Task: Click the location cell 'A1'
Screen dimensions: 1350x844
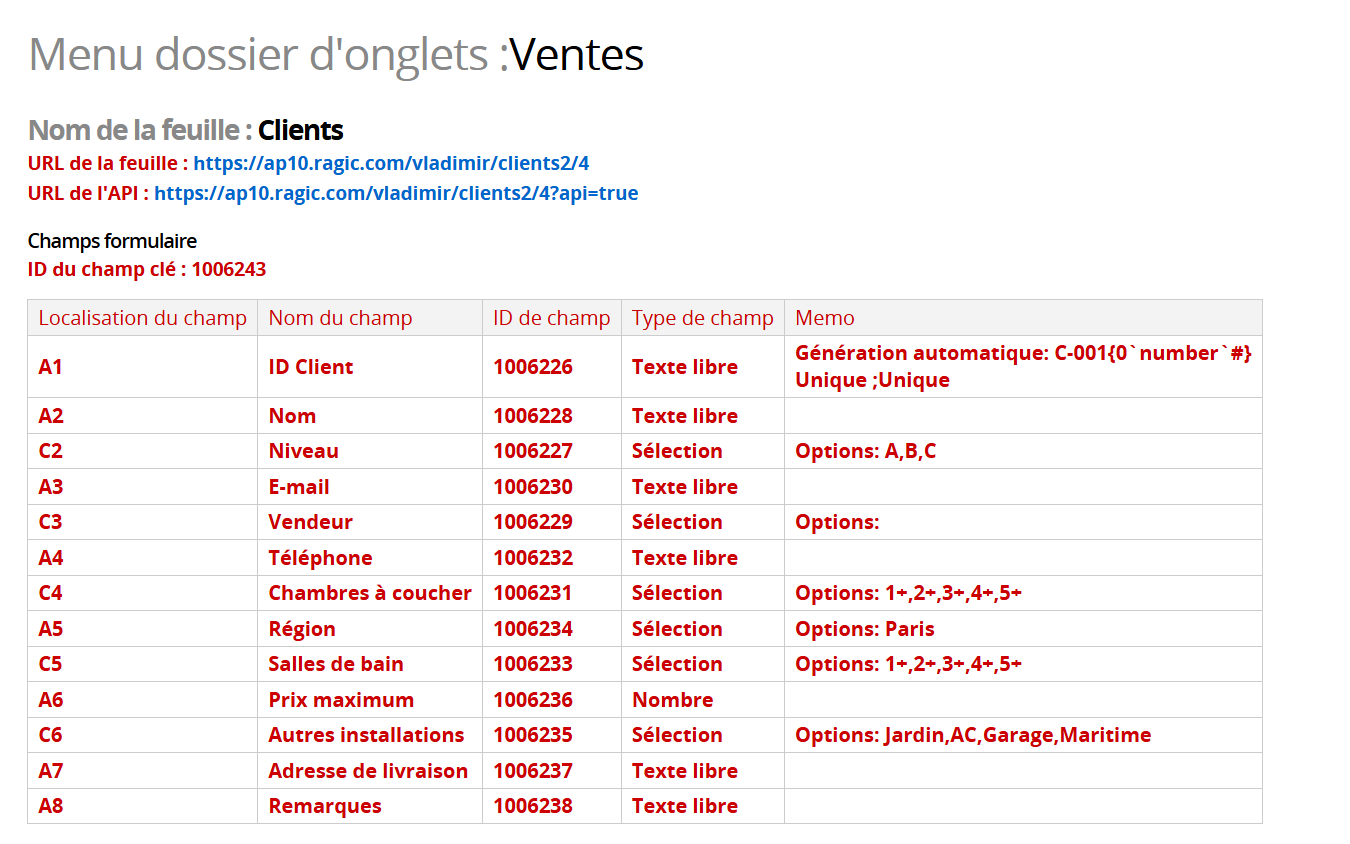Action: tap(142, 367)
